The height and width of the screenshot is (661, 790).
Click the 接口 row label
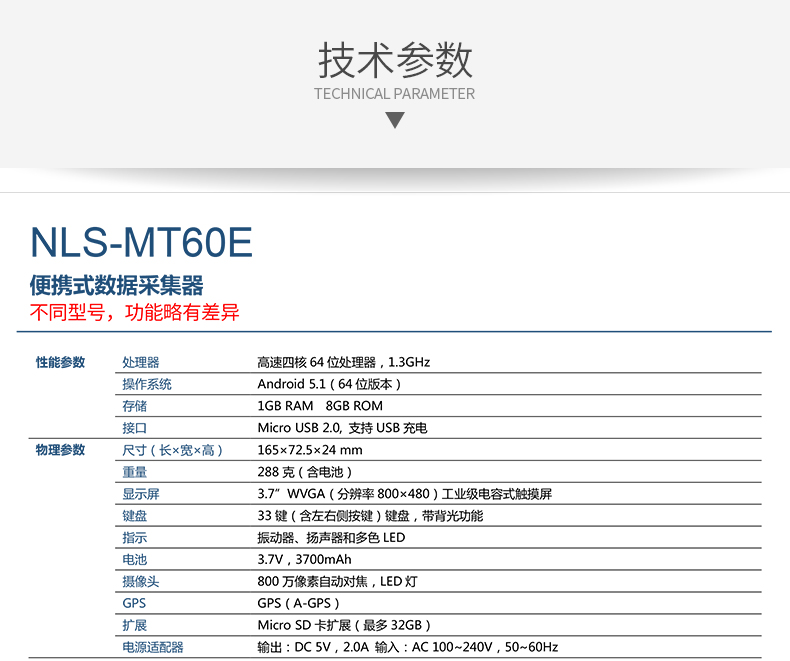click(135, 428)
